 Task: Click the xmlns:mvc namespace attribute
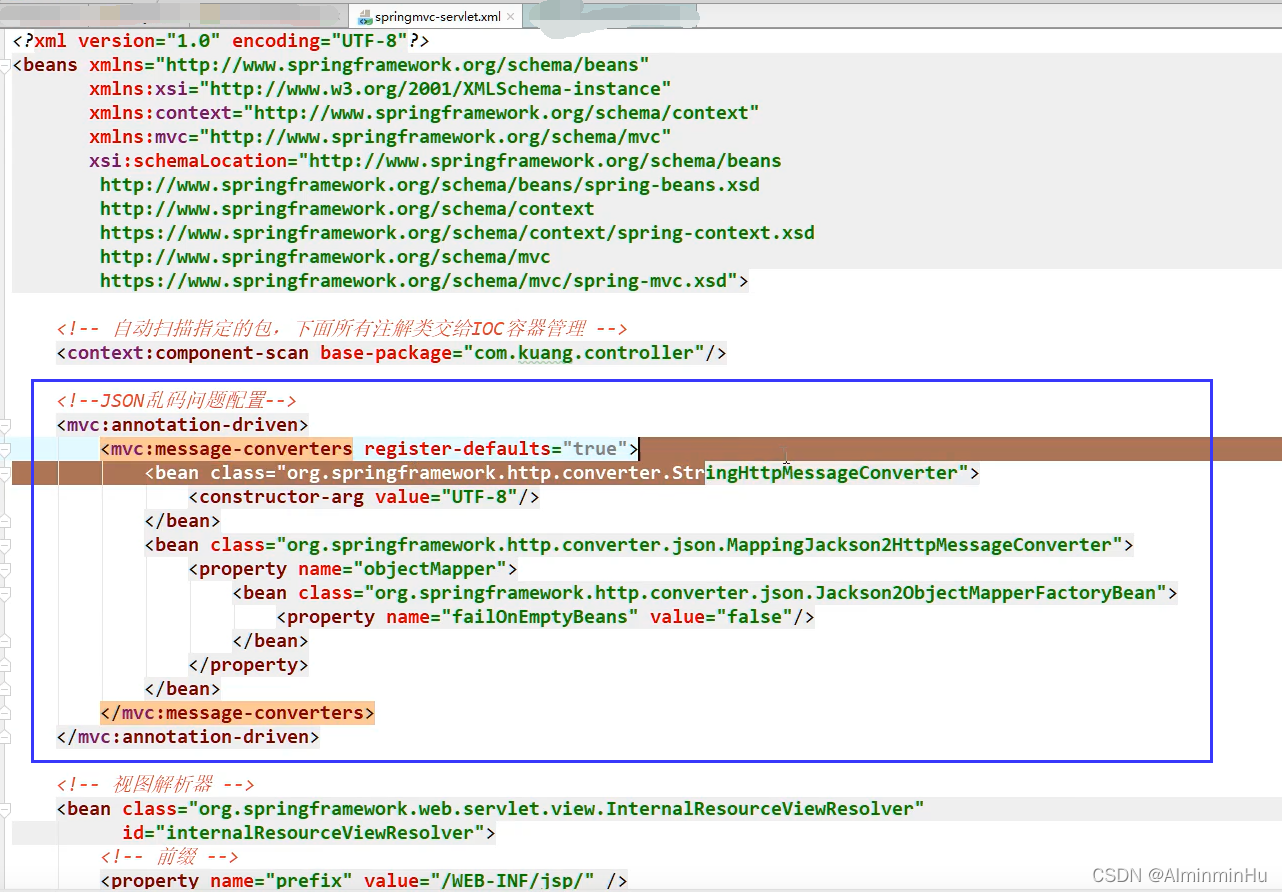[380, 137]
